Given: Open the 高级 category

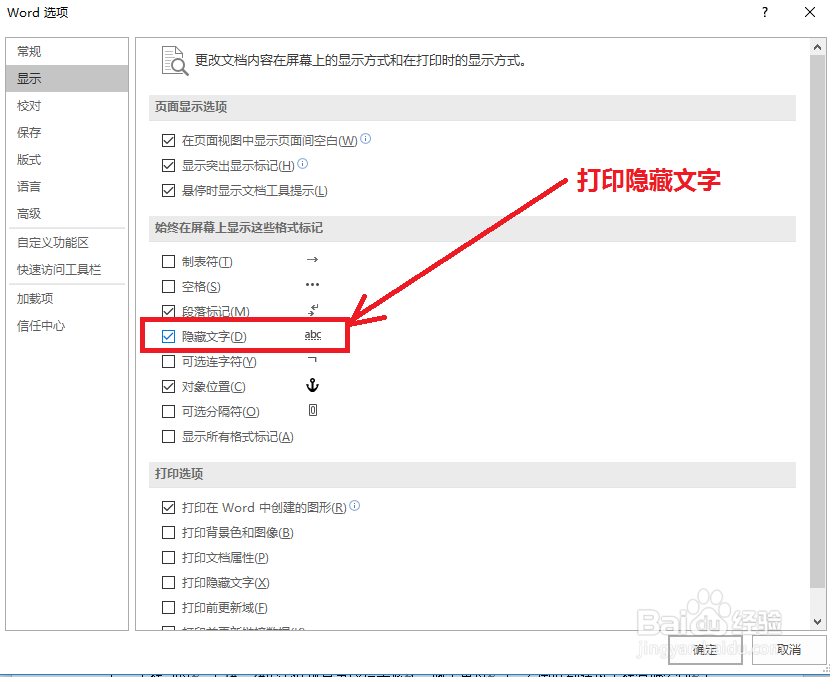Looking at the screenshot, I should 67,213.
